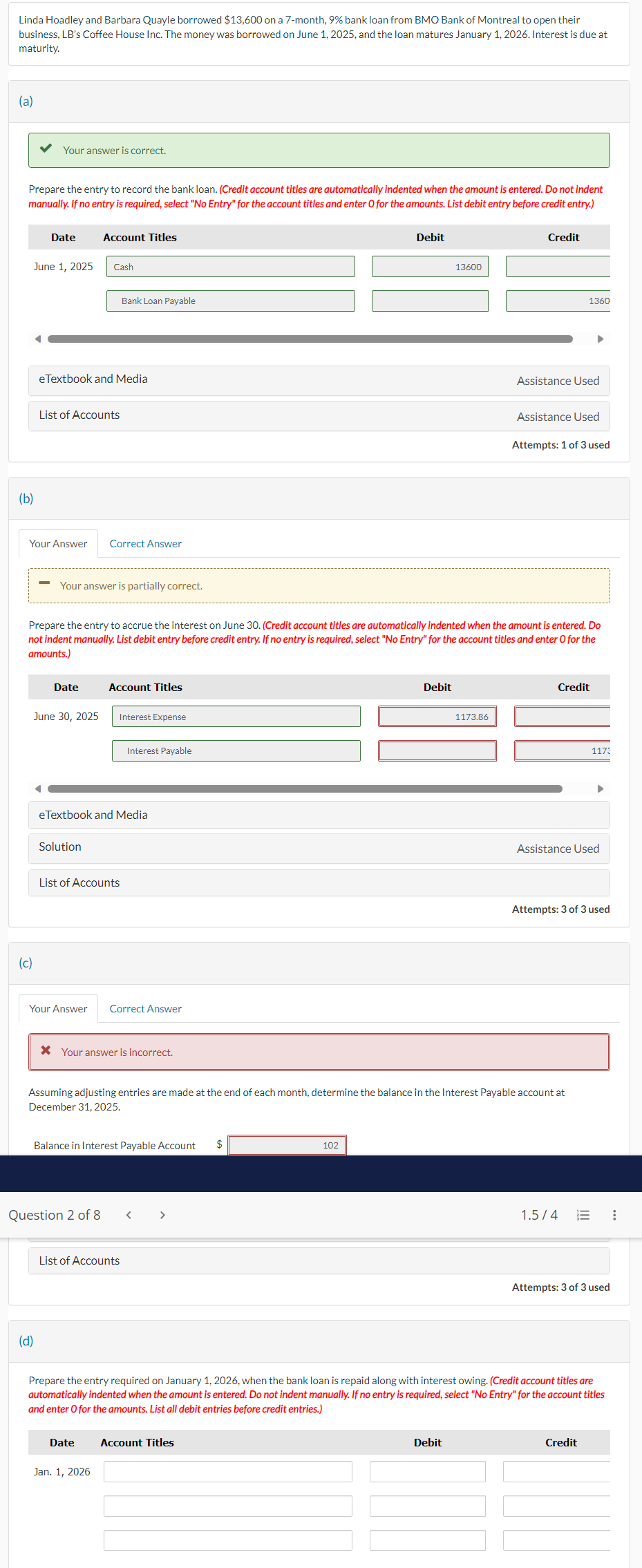The image size is (642, 1568).
Task: Click left scroll arrow below part (a) table
Action: [37, 339]
